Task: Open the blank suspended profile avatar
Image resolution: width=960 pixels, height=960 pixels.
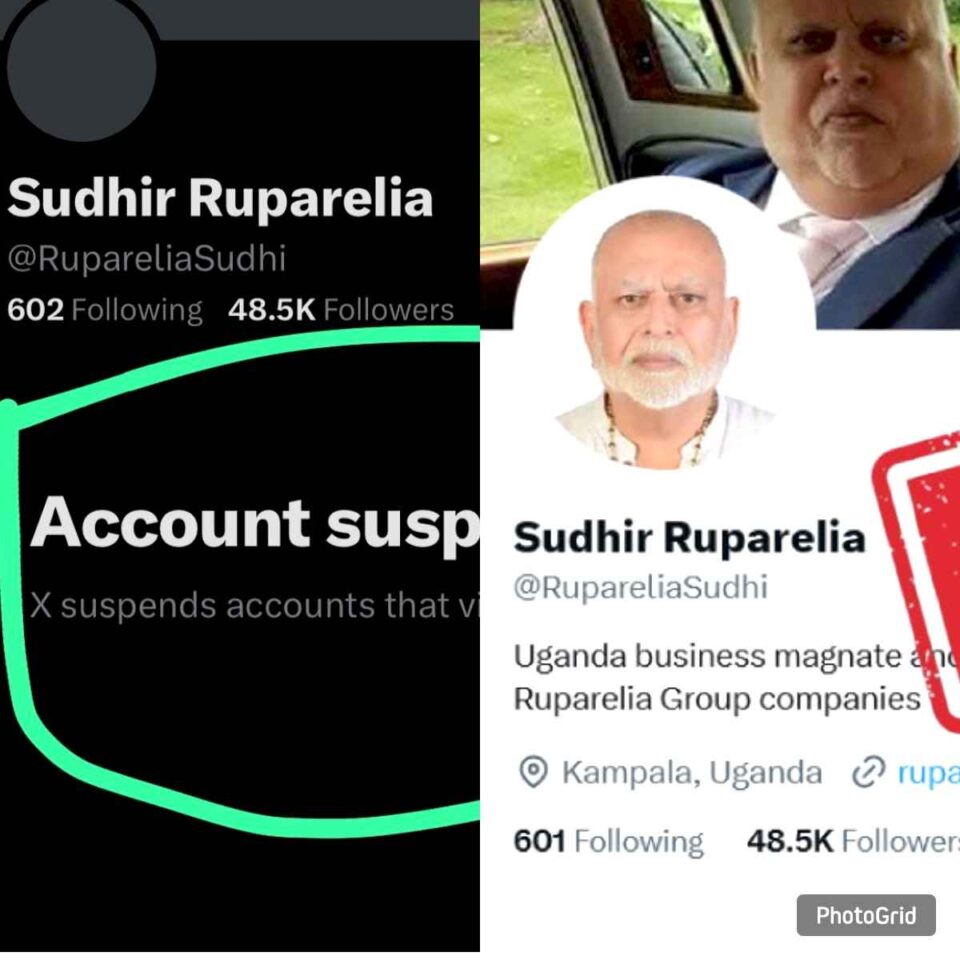Action: [81, 64]
